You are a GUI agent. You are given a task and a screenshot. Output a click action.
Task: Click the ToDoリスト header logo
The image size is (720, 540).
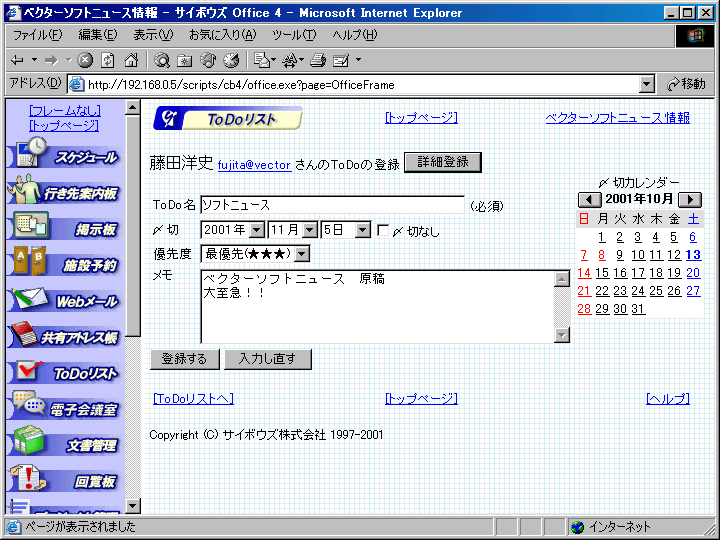(228, 118)
